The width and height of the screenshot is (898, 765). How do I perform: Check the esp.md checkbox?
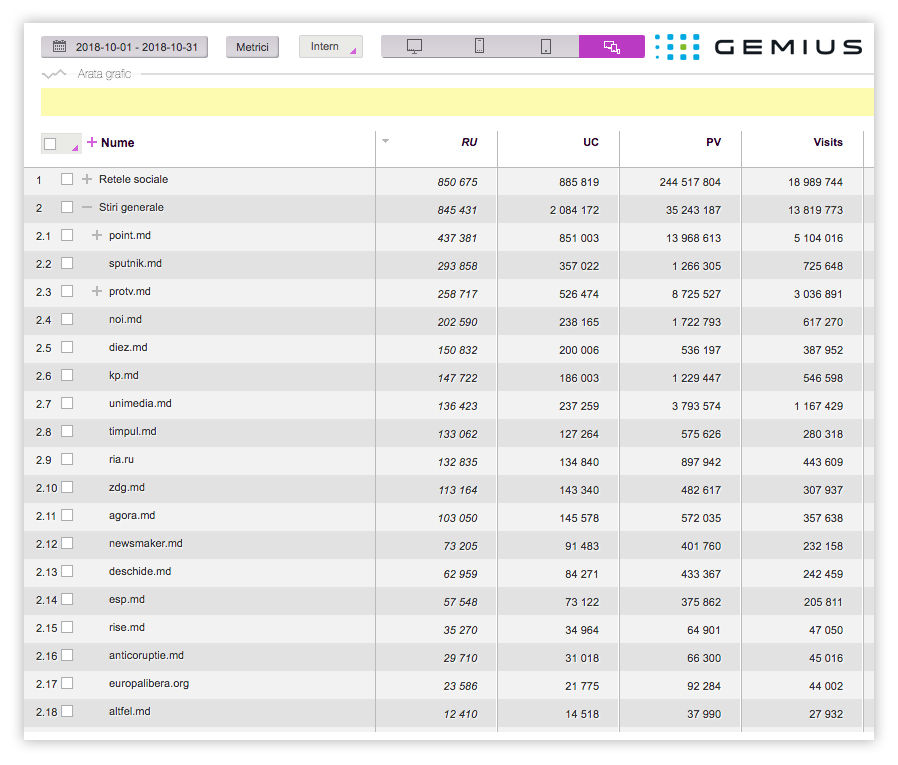tap(67, 600)
